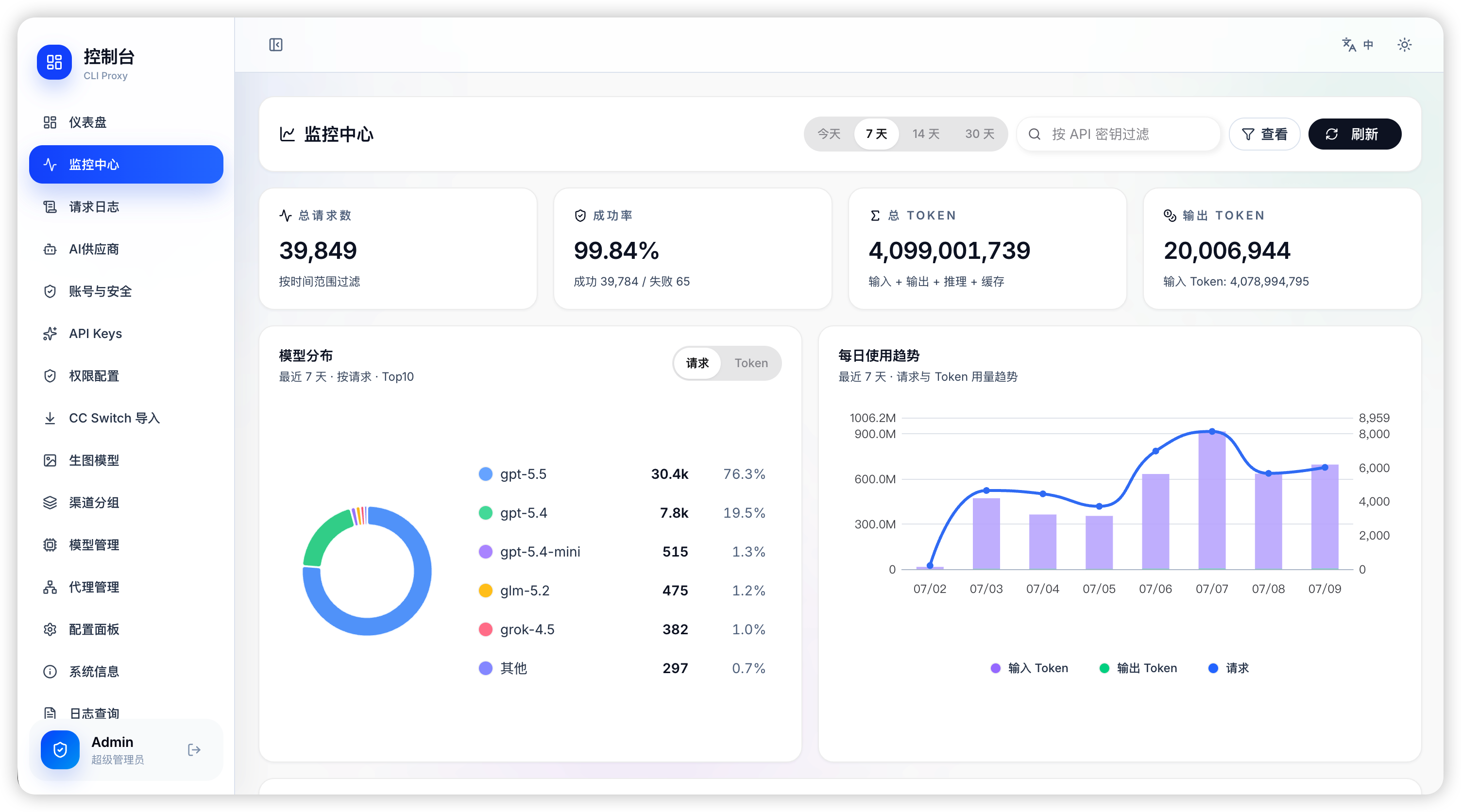
Task: Open 系统信息 info icon
Action: (50, 671)
